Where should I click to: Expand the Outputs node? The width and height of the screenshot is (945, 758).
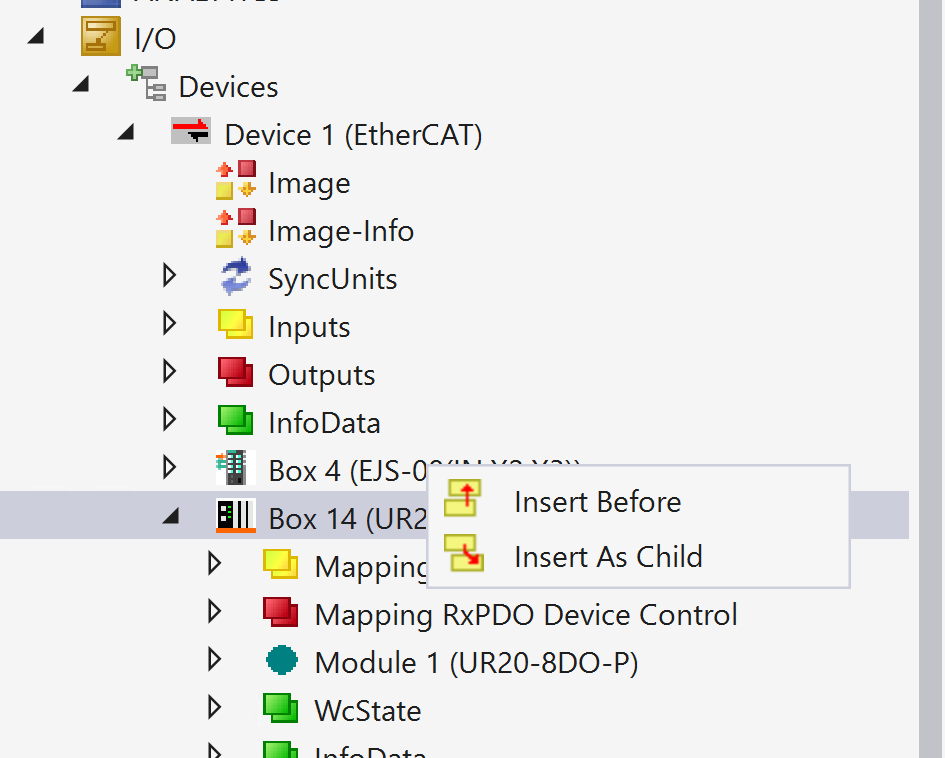169,372
